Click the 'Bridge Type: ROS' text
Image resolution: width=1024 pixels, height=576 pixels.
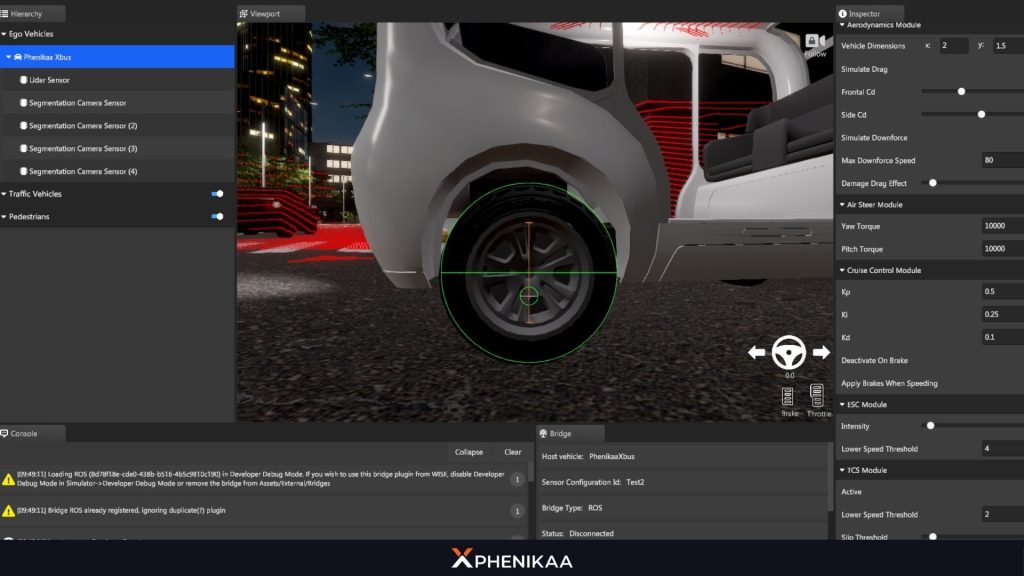(571, 507)
